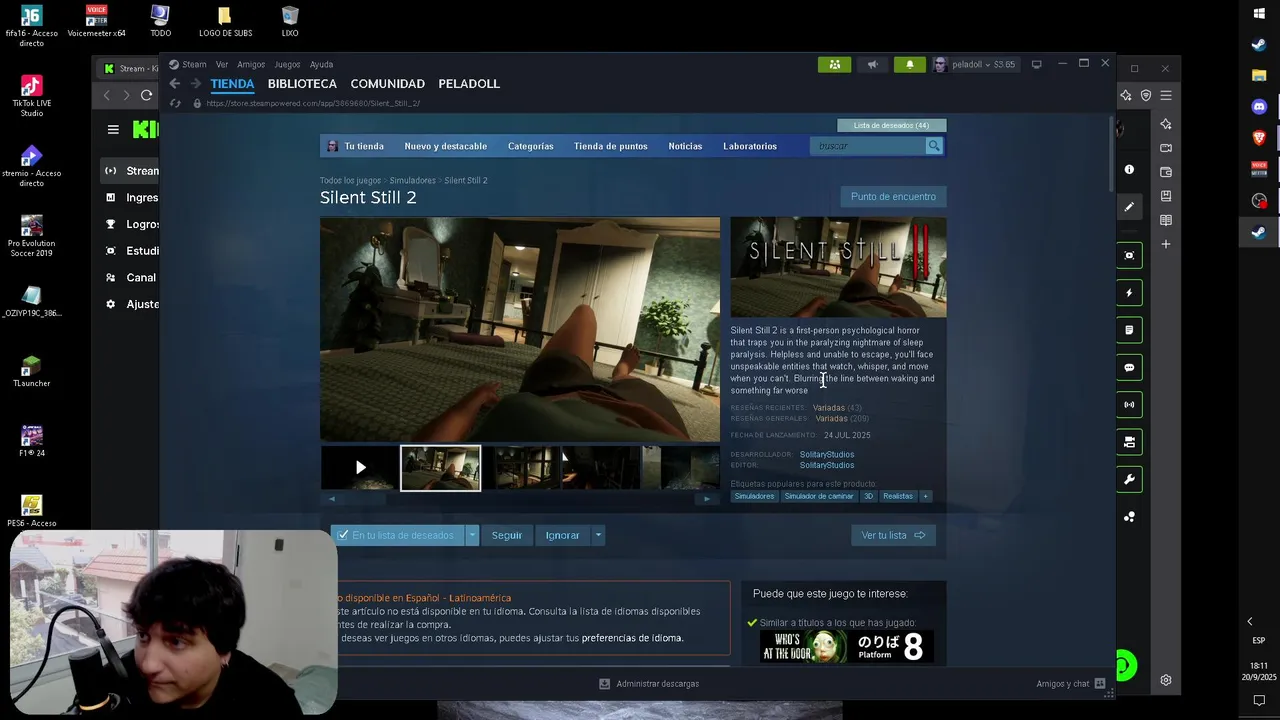1280x720 pixels.
Task: Expand more tags plus button
Action: tap(925, 496)
